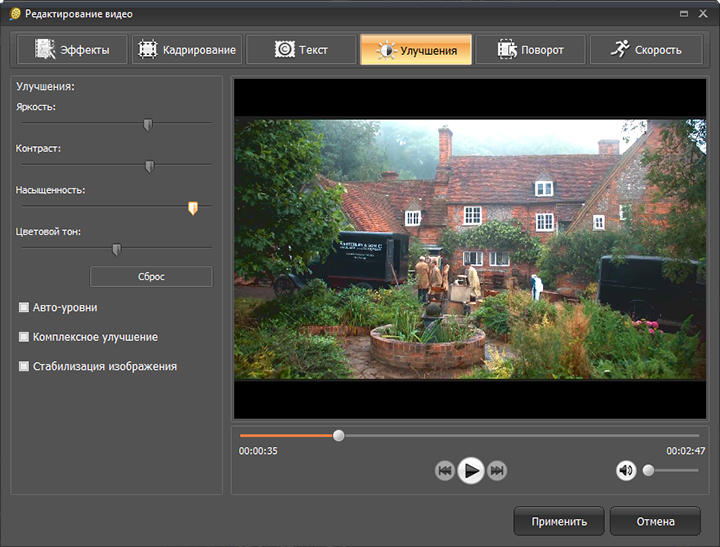Minimize the video editing window

coord(684,14)
